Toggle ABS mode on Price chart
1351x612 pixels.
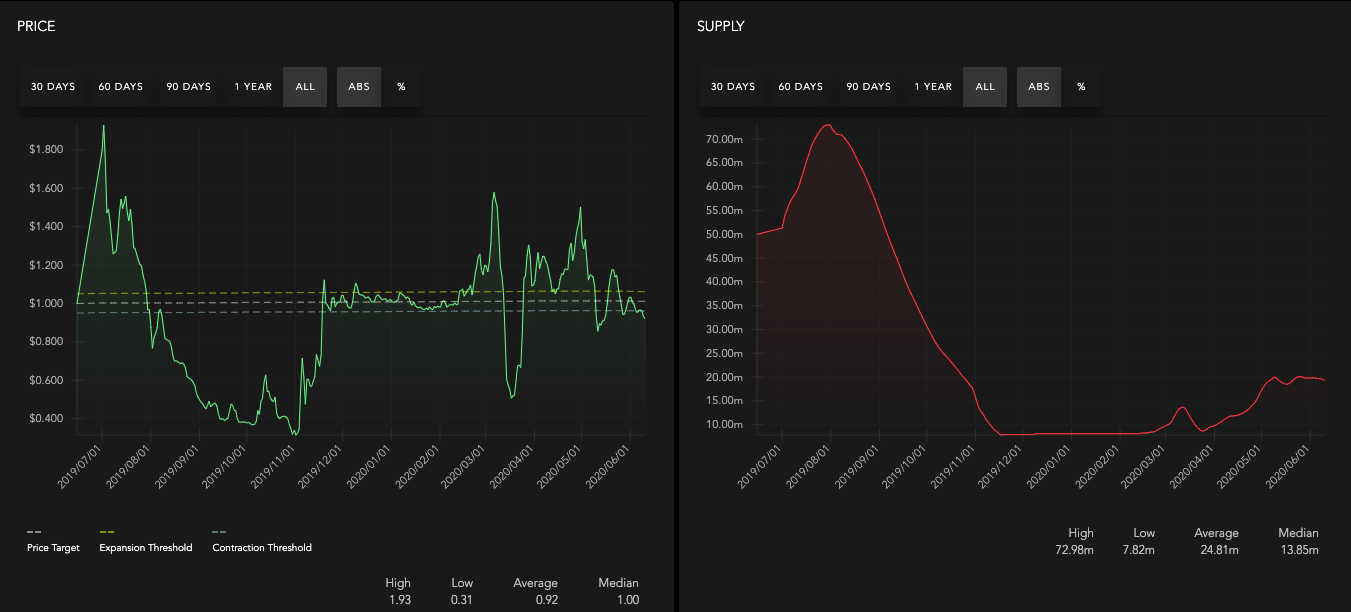click(359, 87)
